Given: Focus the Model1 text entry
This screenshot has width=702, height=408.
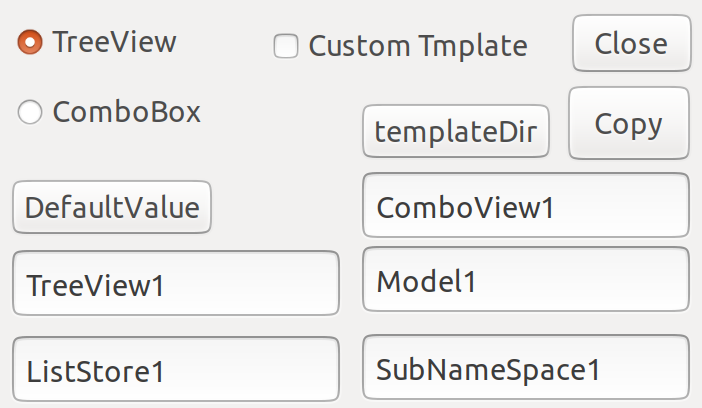Looking at the screenshot, I should tap(525, 280).
